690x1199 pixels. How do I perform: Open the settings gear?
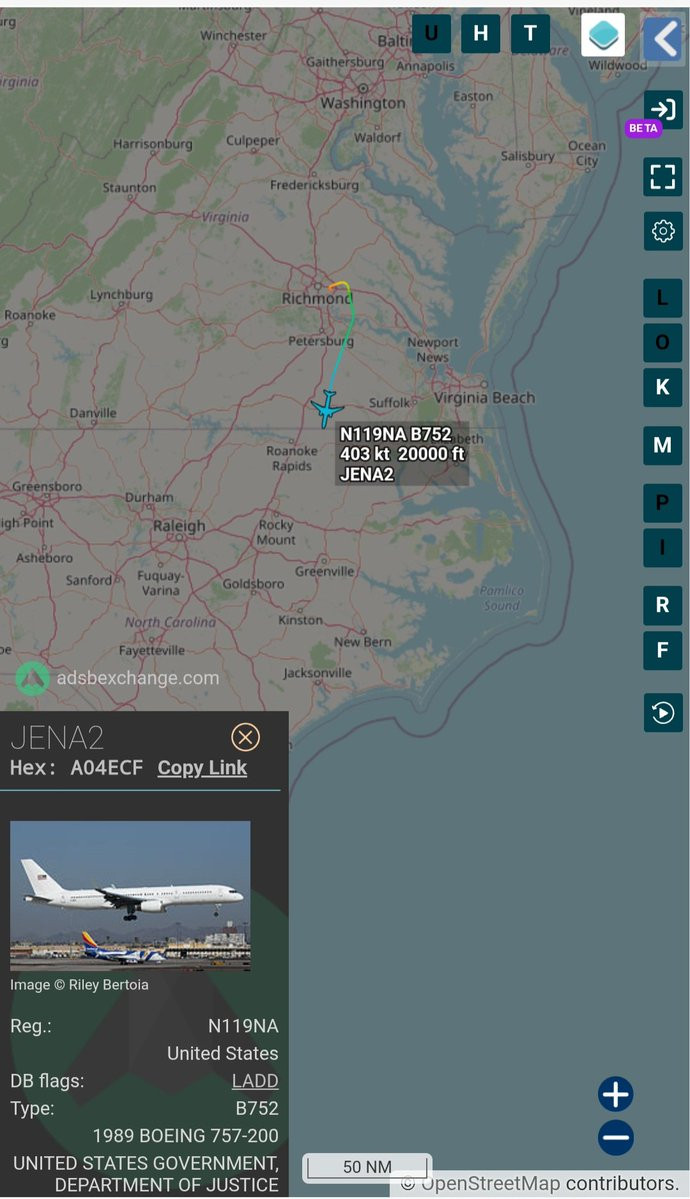pyautogui.click(x=662, y=231)
